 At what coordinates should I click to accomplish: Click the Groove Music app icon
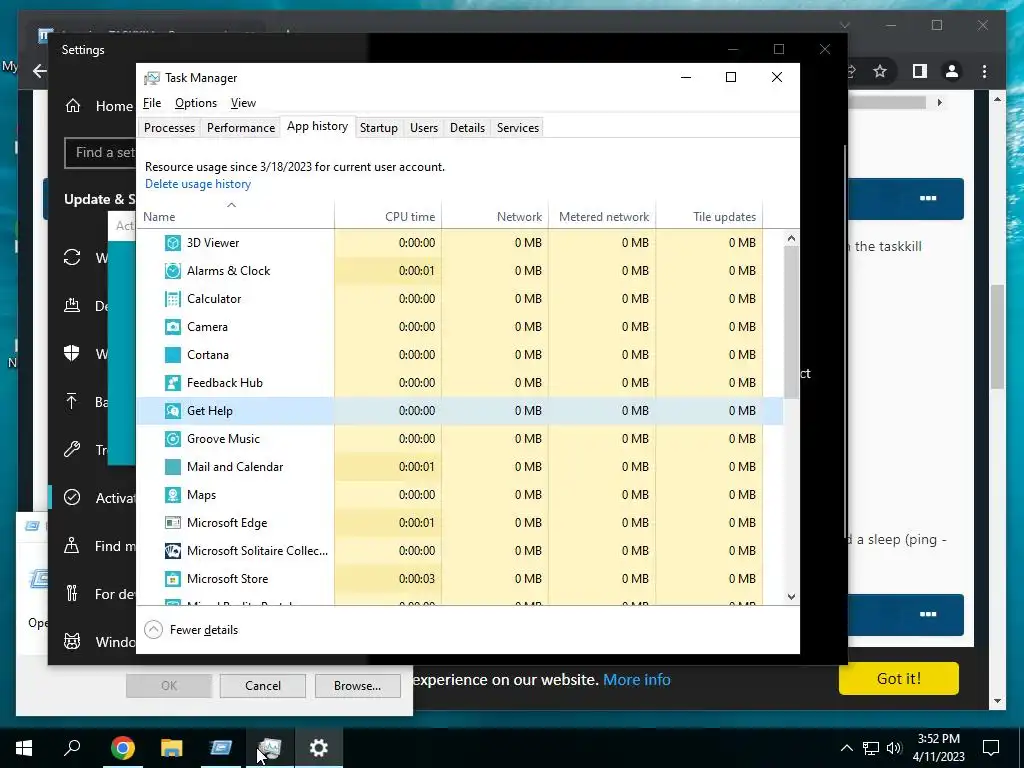coord(172,439)
